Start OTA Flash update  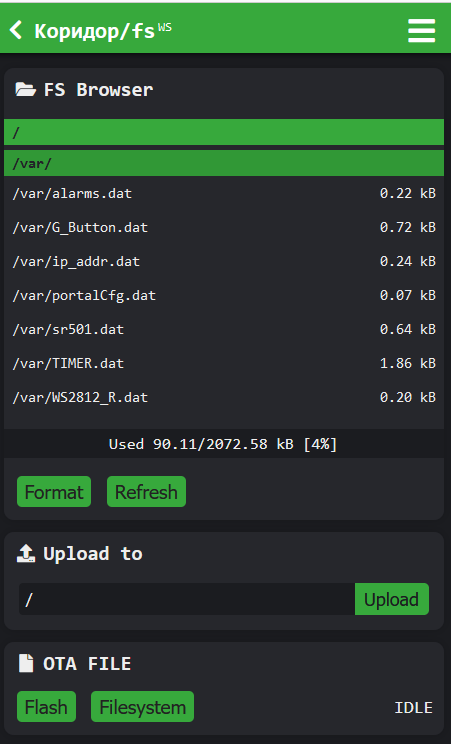(47, 707)
